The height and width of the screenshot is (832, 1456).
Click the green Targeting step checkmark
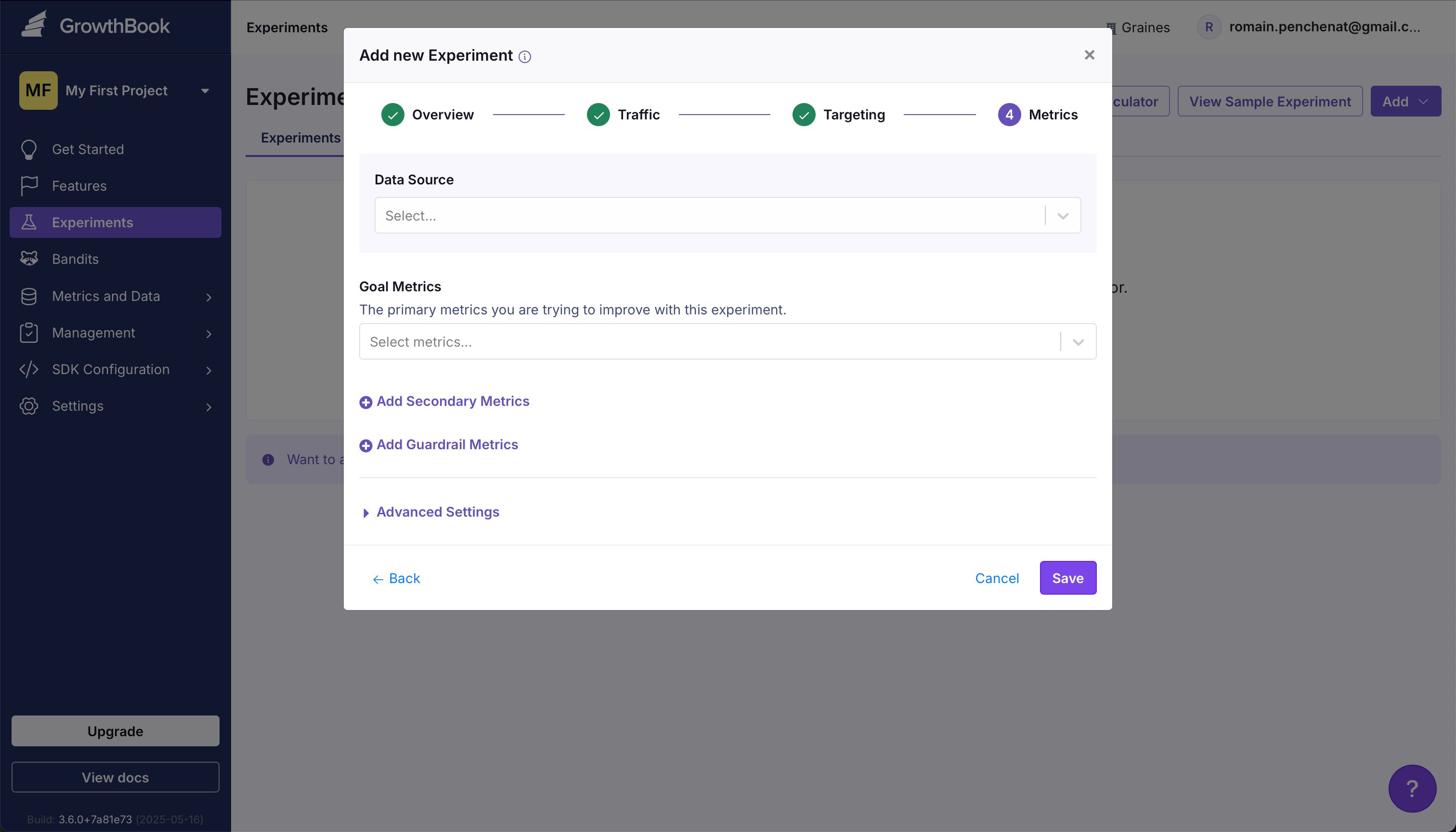point(804,115)
